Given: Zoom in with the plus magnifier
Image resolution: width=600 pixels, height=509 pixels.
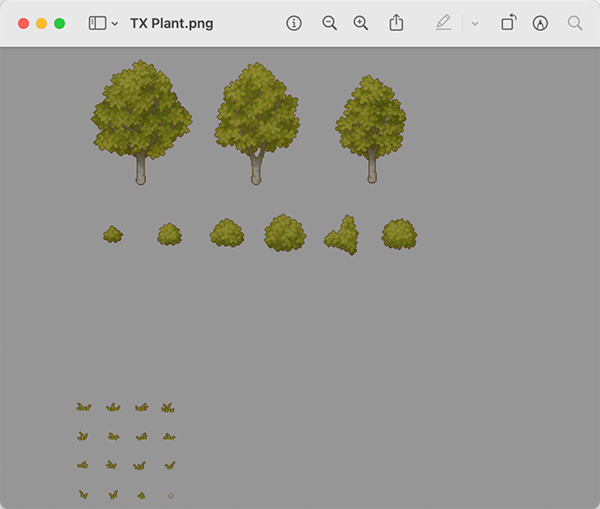Looking at the screenshot, I should [x=361, y=23].
